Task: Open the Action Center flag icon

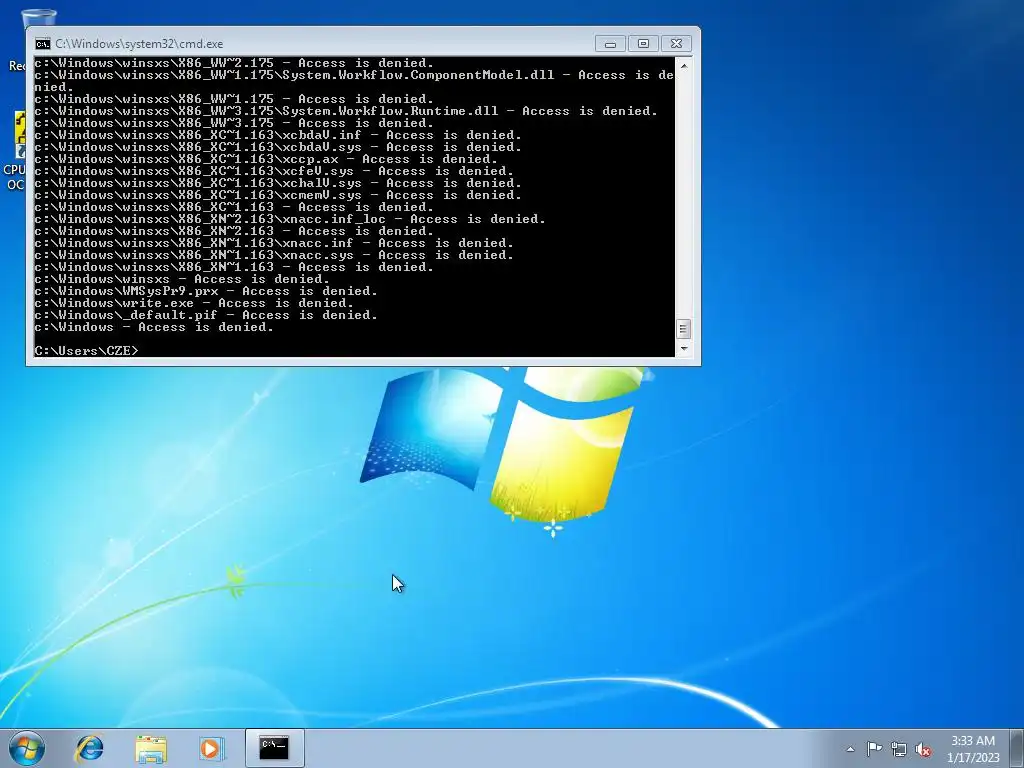Action: click(874, 749)
